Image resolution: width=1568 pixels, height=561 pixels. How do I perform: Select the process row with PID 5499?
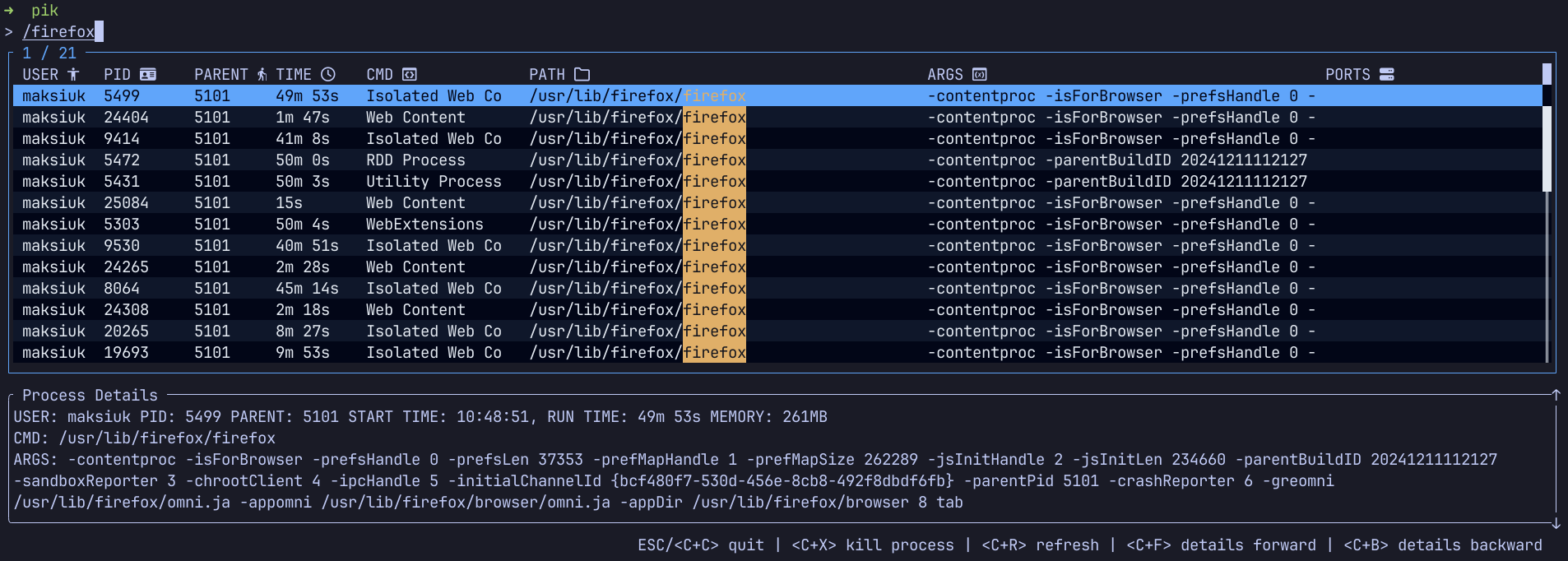[x=777, y=95]
